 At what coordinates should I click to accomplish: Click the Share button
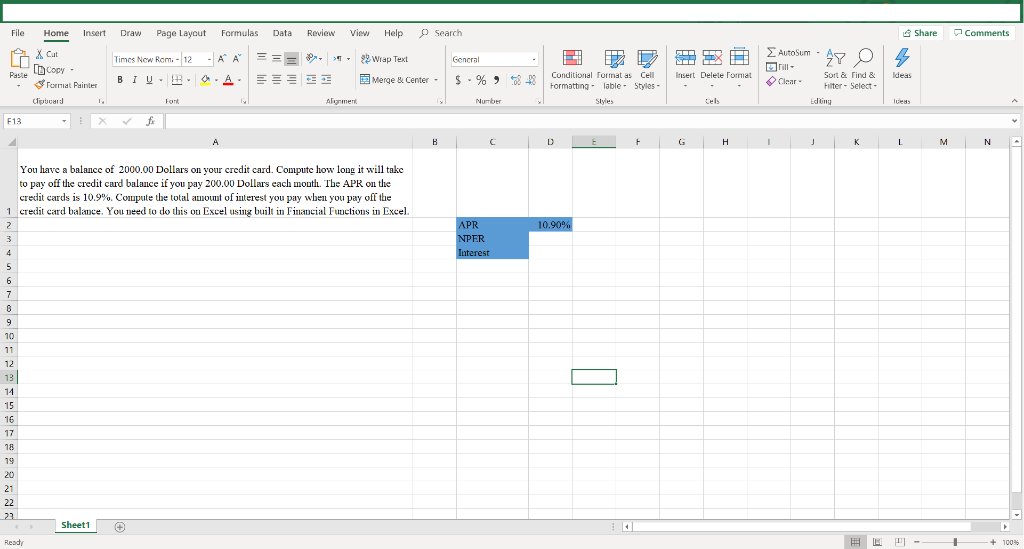click(x=920, y=33)
